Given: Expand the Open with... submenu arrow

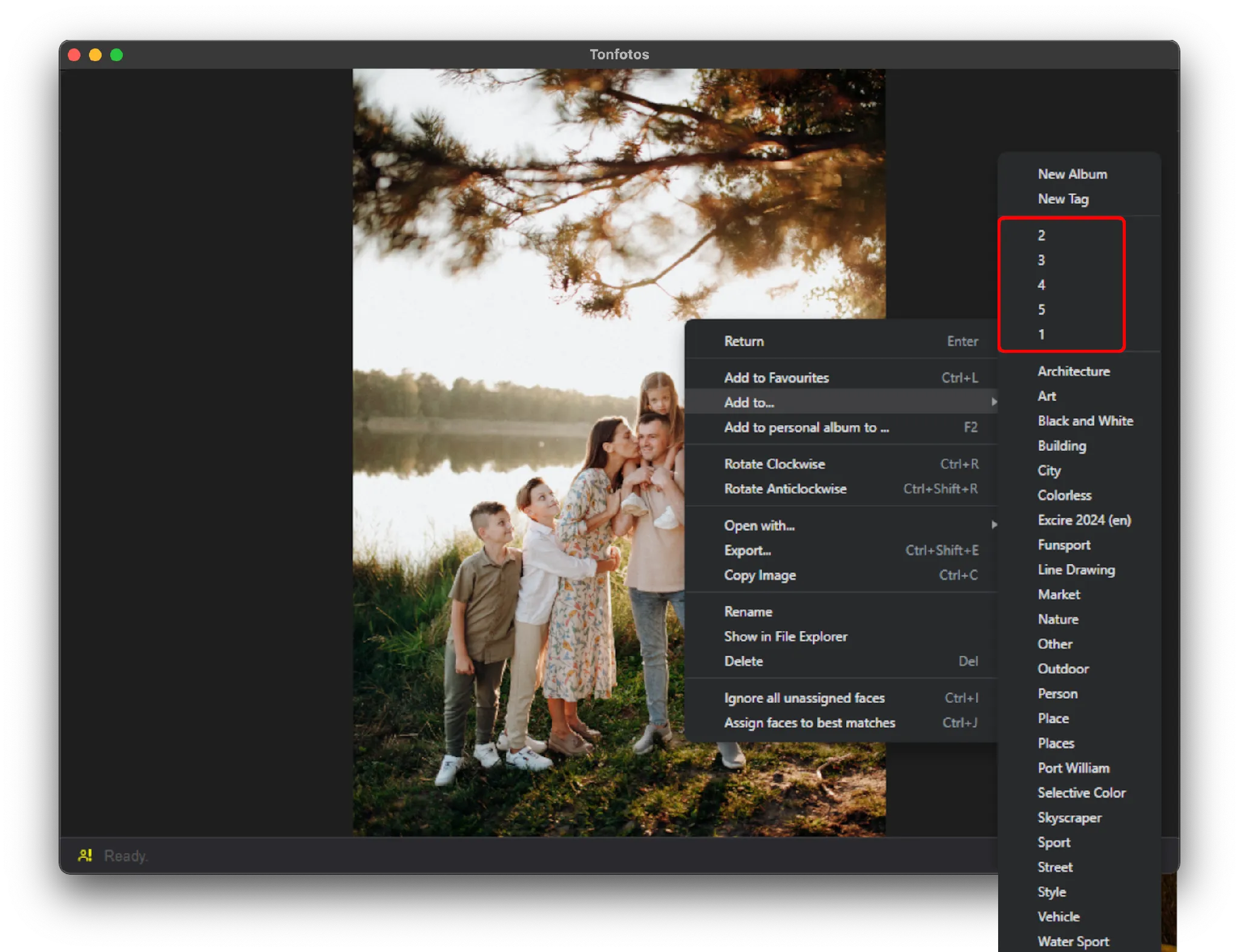Looking at the screenshot, I should click(x=994, y=525).
